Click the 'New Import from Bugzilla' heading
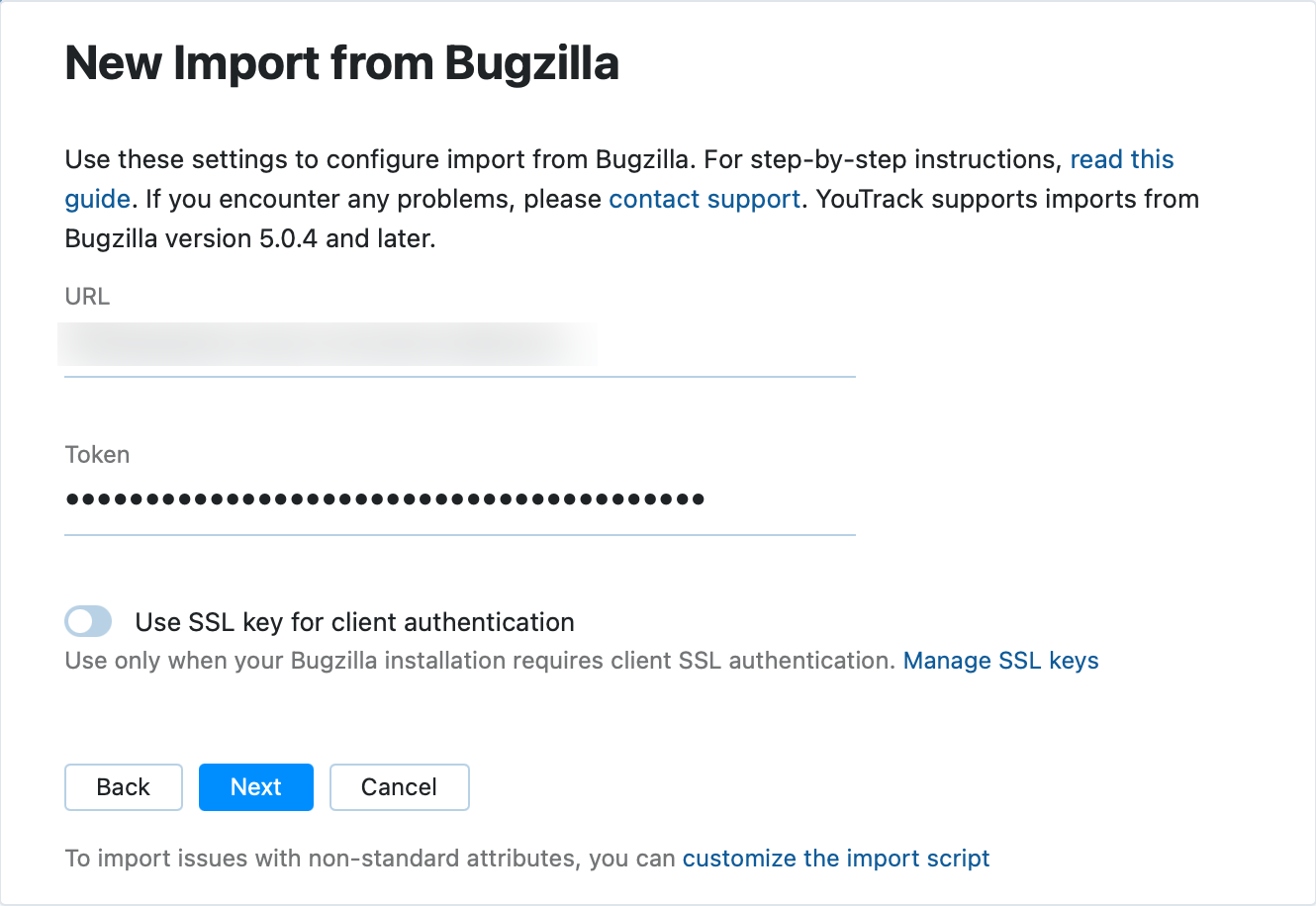 point(341,62)
